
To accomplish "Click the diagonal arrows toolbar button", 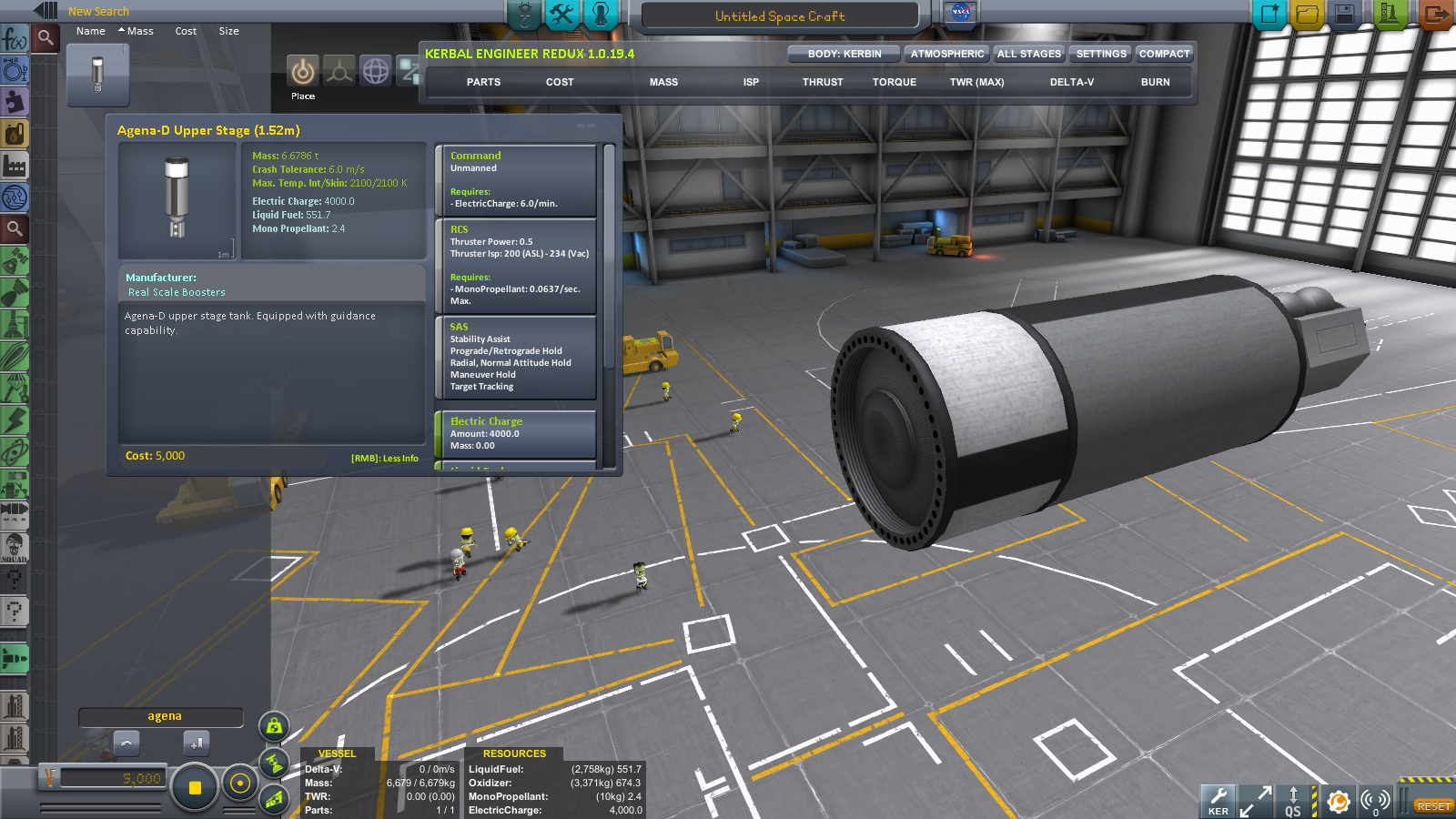I will [1256, 802].
